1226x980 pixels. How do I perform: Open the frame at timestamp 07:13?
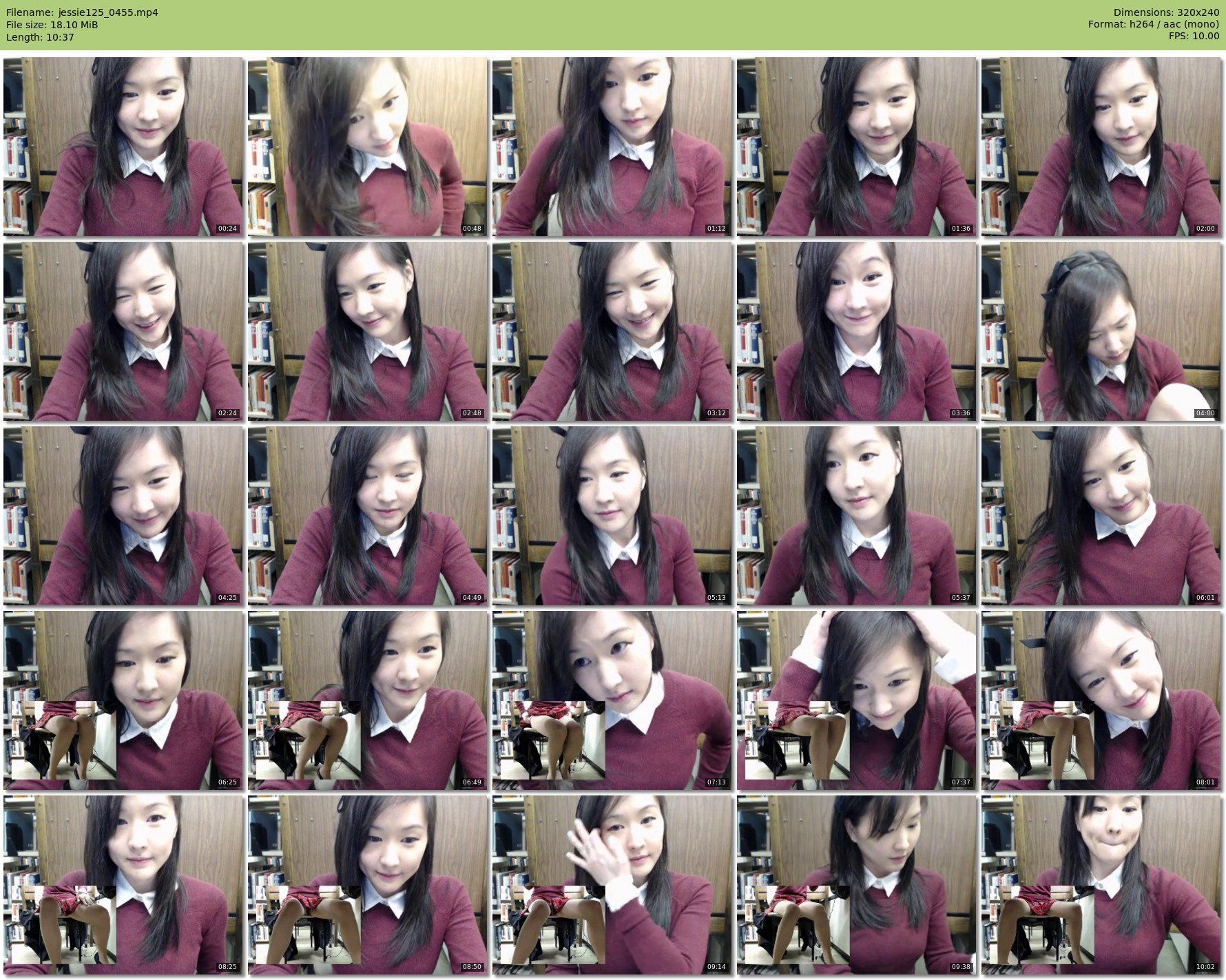pos(612,700)
